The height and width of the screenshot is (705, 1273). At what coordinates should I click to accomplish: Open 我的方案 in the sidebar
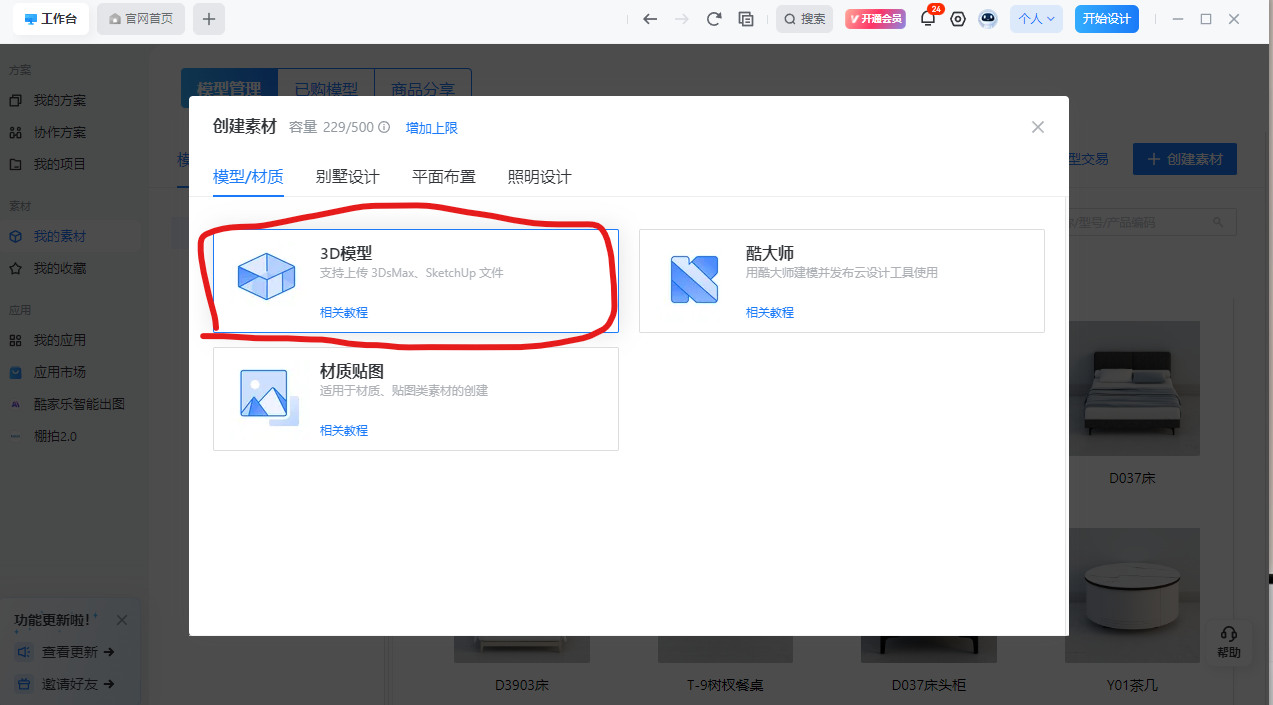click(60, 100)
